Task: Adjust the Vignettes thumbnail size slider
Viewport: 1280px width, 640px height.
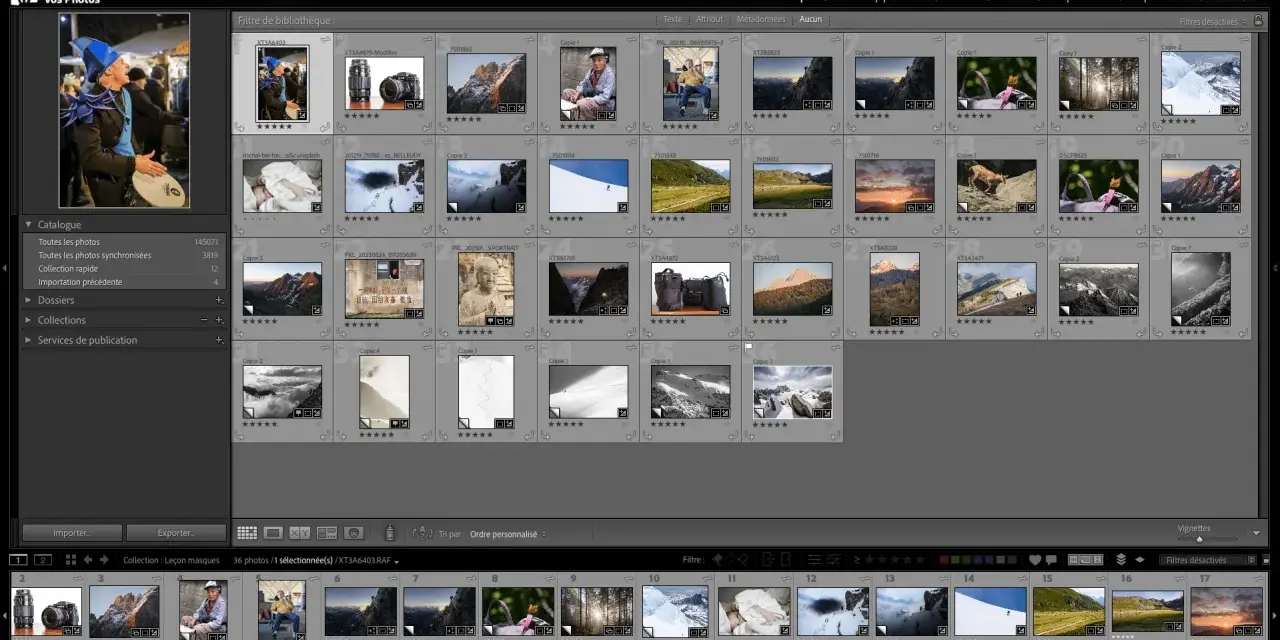Action: coord(1200,539)
